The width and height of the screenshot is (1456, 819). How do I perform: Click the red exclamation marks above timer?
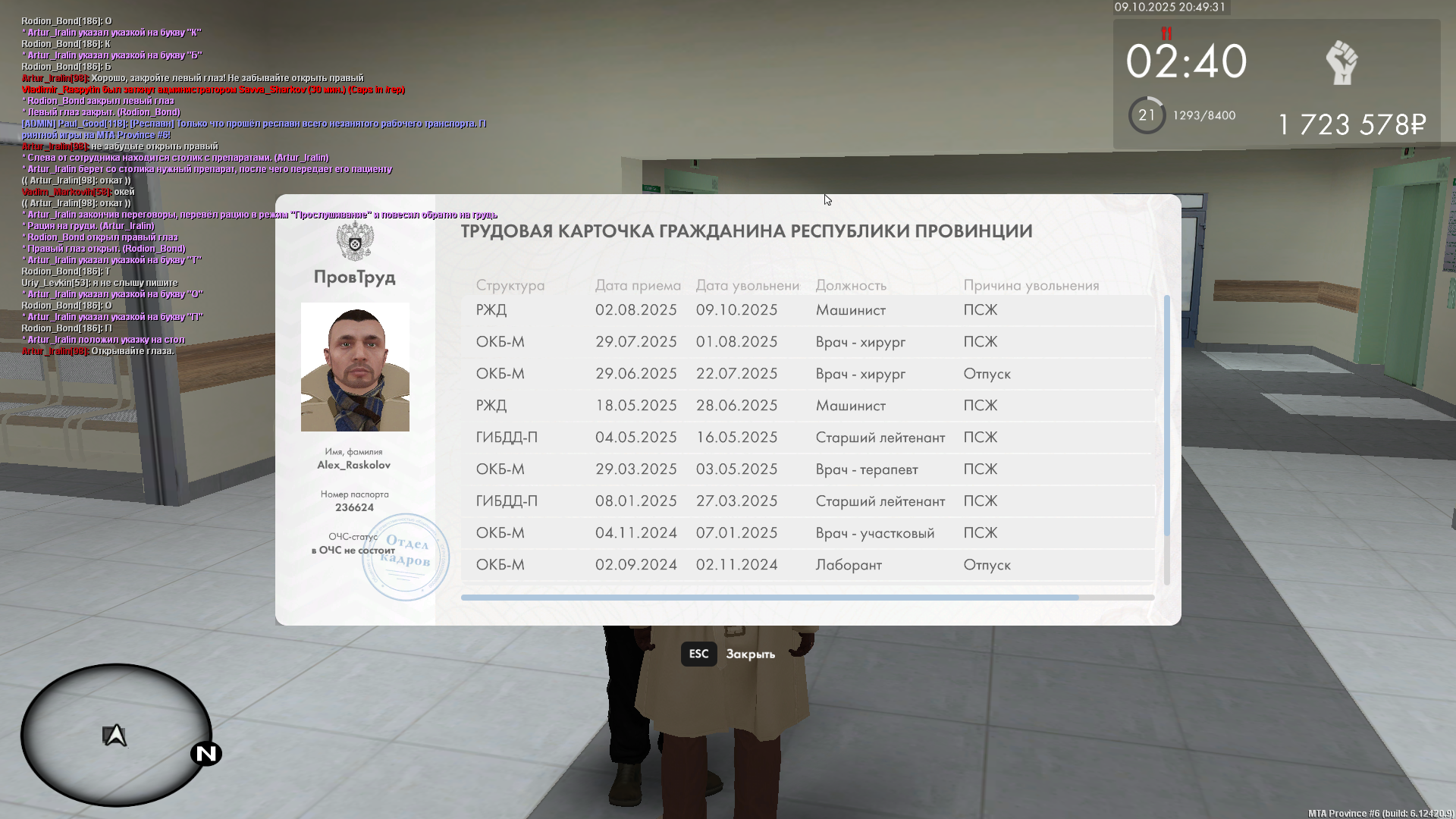[1166, 33]
